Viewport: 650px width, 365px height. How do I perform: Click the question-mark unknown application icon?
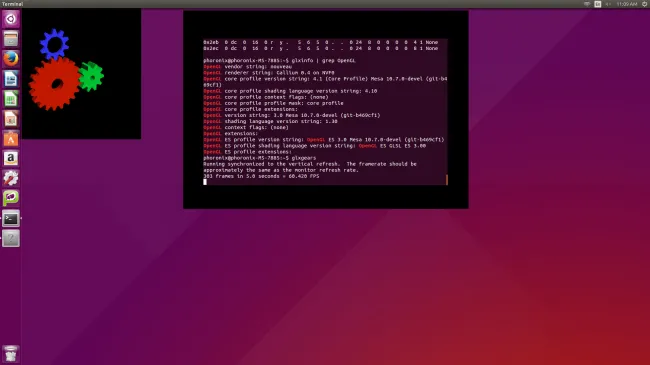pos(11,238)
